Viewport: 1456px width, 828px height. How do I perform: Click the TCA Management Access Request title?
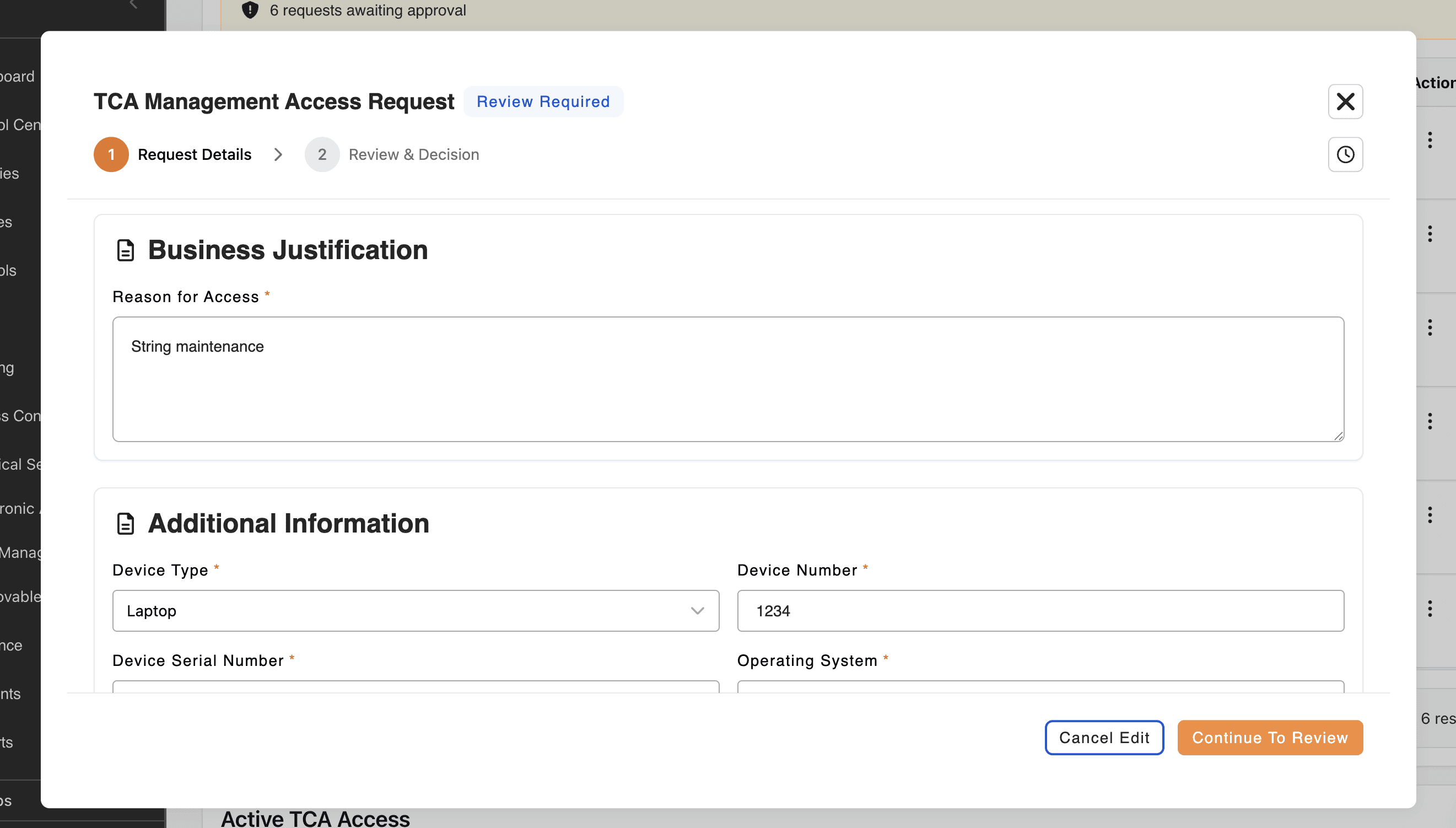pos(274,102)
